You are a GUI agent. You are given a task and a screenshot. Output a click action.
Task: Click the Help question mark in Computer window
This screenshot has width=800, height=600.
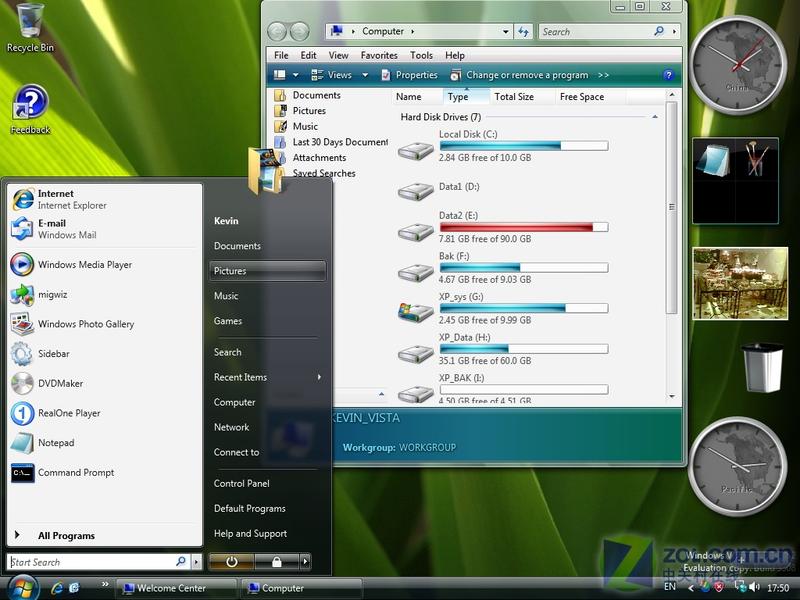(668, 75)
